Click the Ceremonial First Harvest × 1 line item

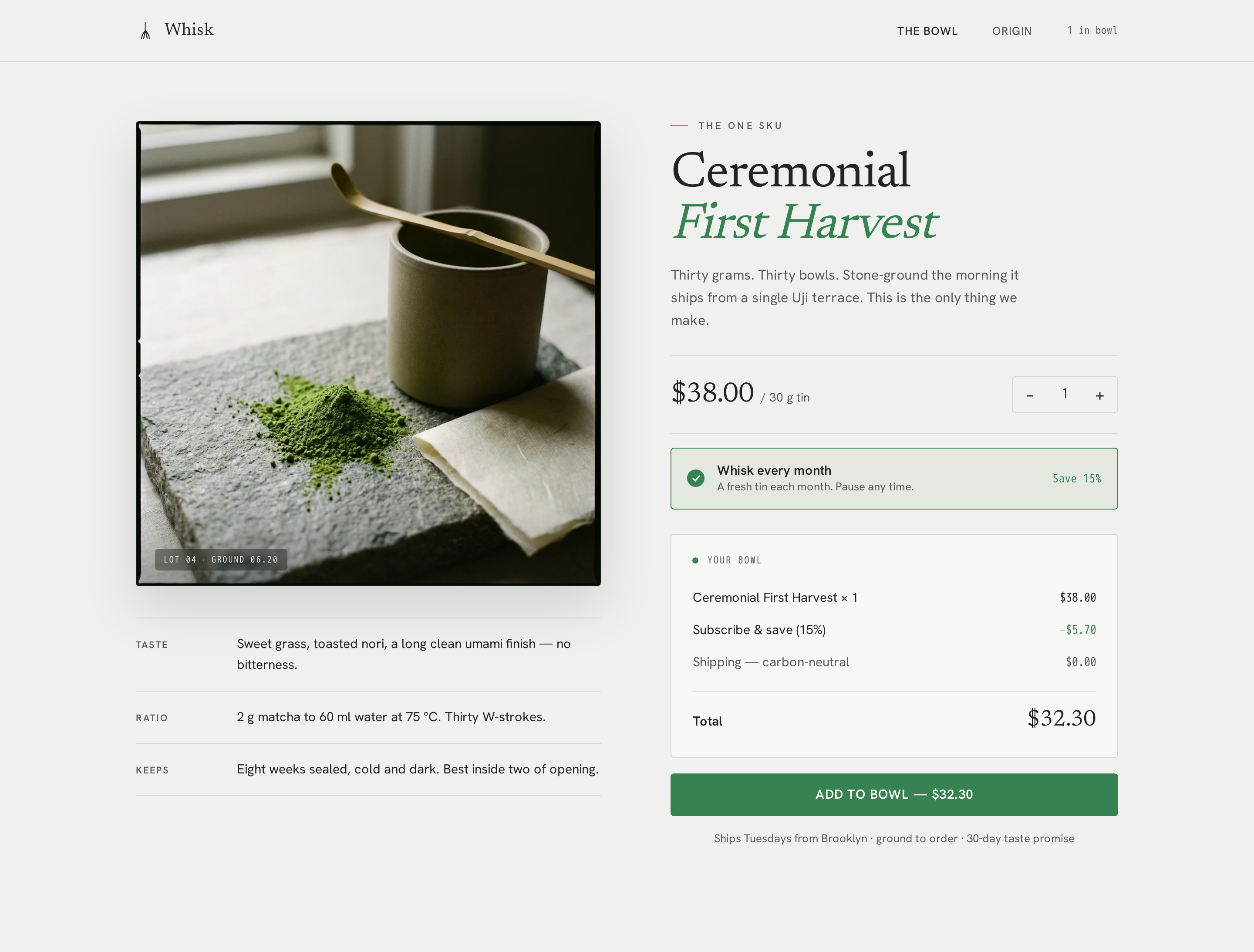[x=893, y=598]
